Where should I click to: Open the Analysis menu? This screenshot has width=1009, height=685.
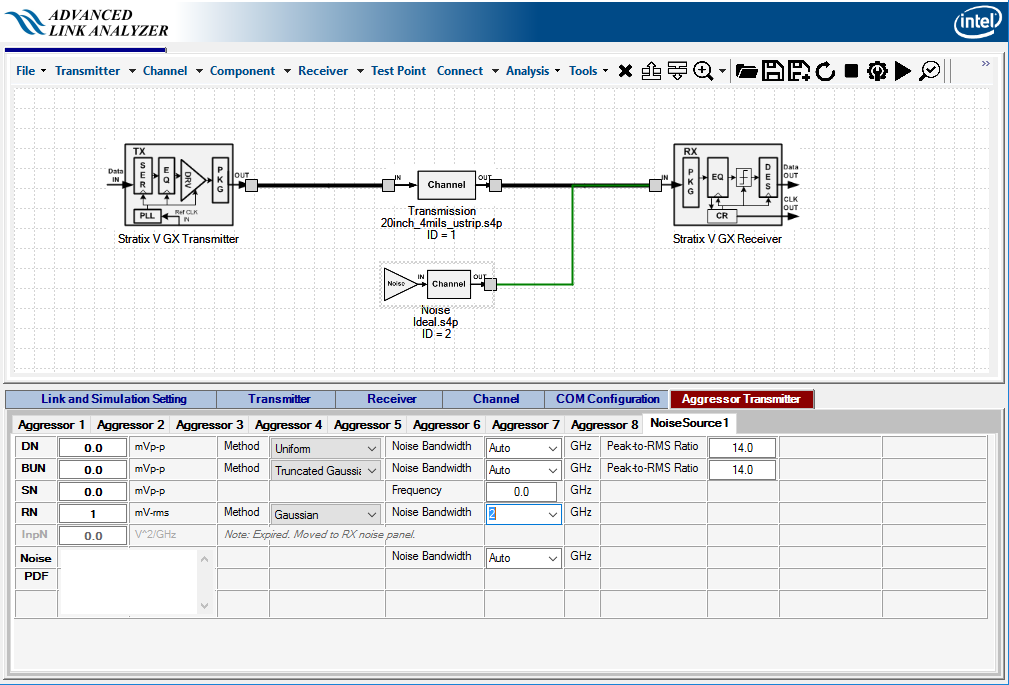click(x=527, y=71)
